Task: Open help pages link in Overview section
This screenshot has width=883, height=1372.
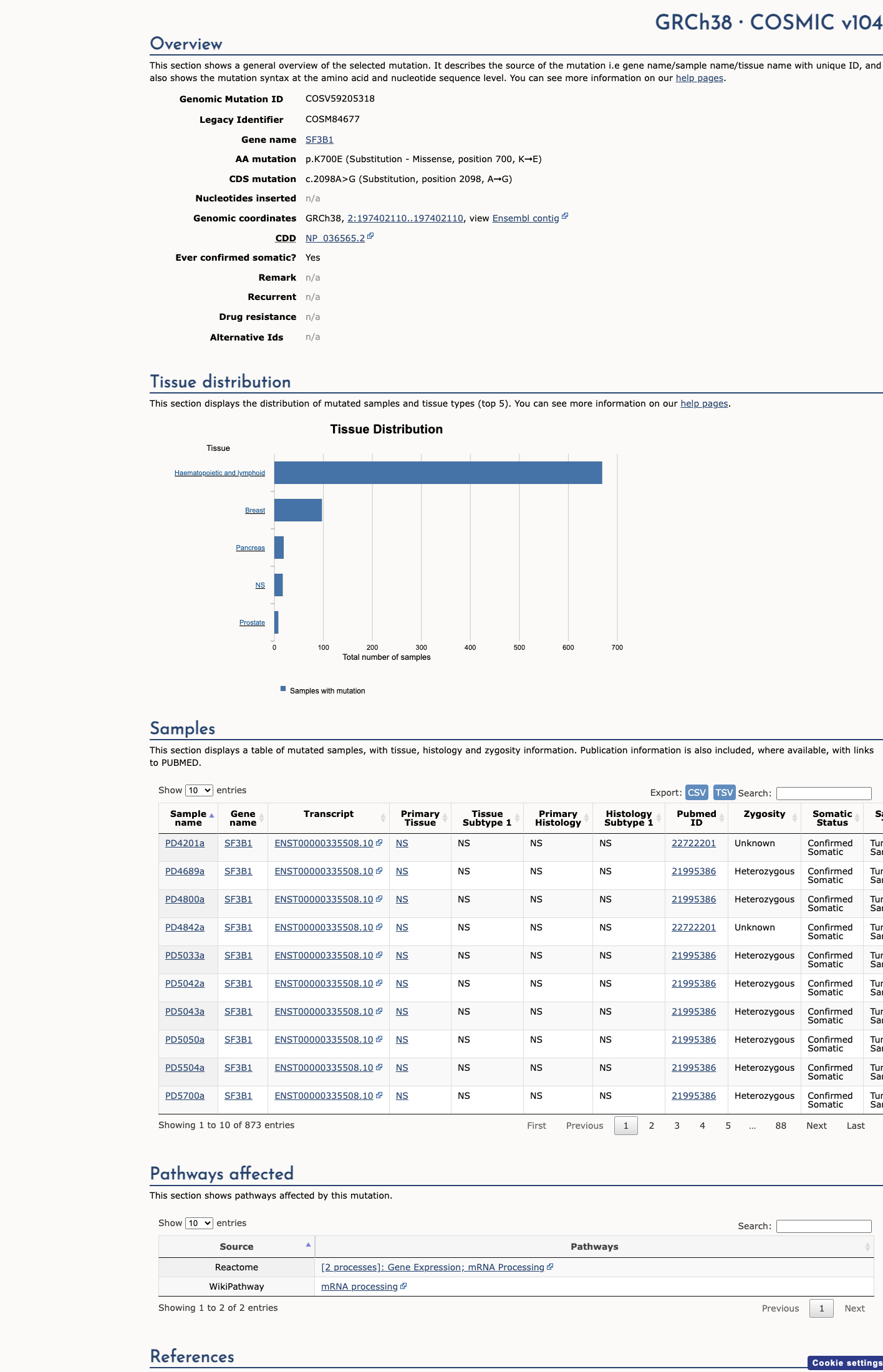Action: click(700, 78)
